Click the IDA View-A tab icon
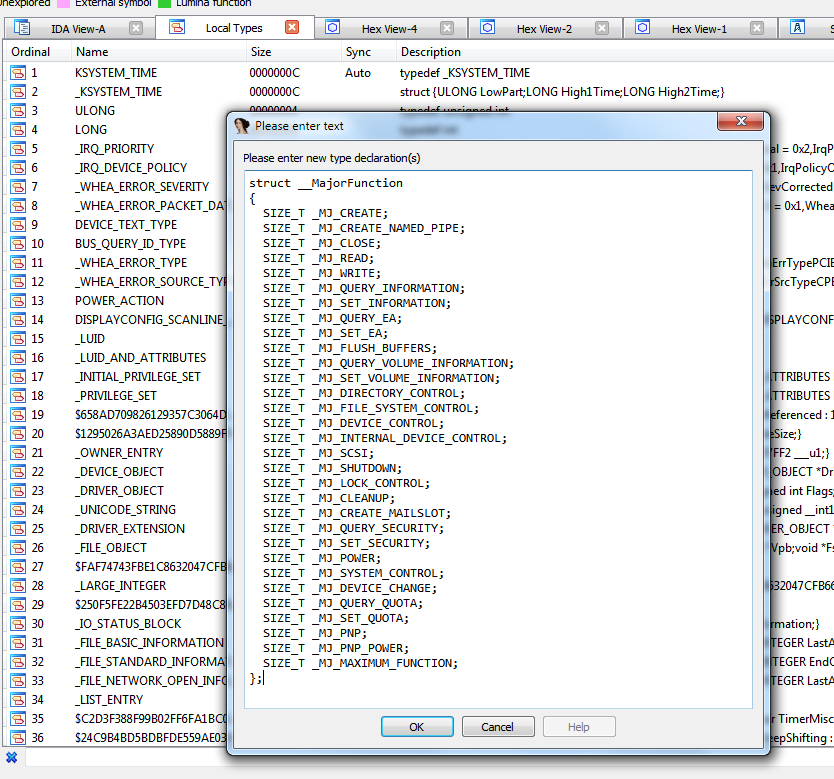Viewport: 834px width, 779px height. 22,29
